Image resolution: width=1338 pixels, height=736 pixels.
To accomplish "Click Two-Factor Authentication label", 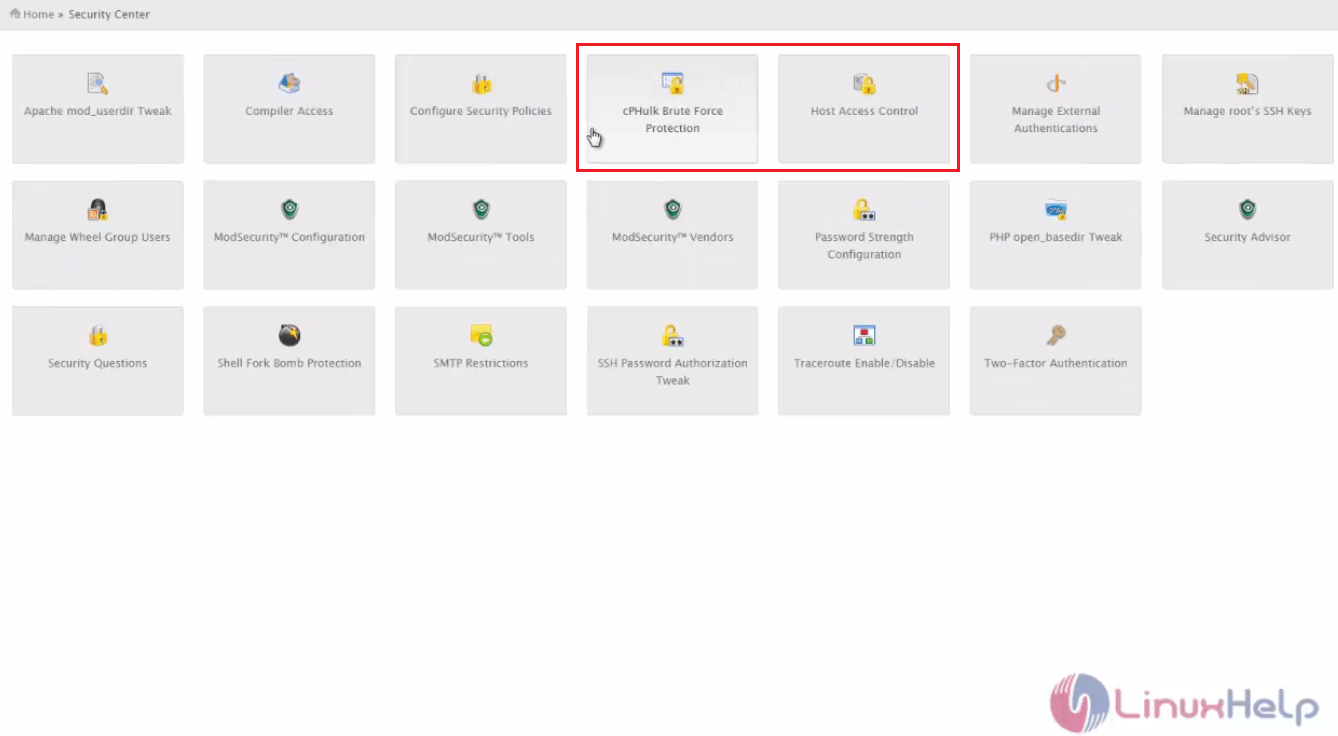I will (x=1056, y=363).
